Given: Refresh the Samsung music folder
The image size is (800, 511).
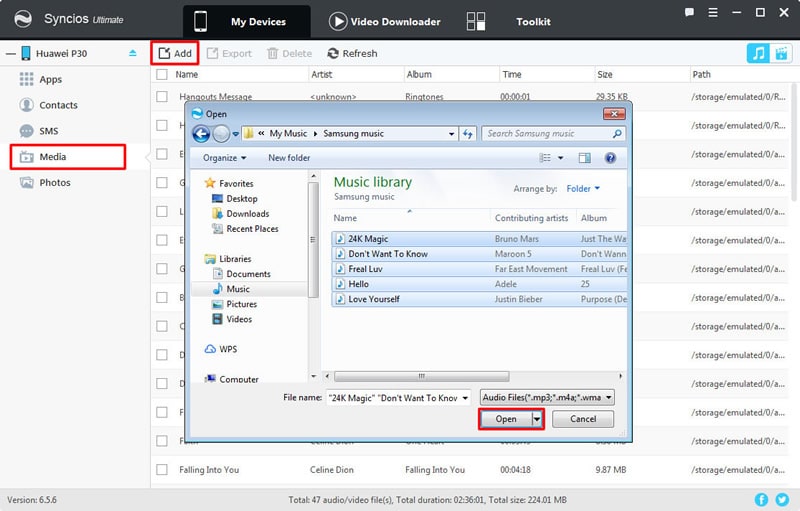Looking at the screenshot, I should (467, 134).
